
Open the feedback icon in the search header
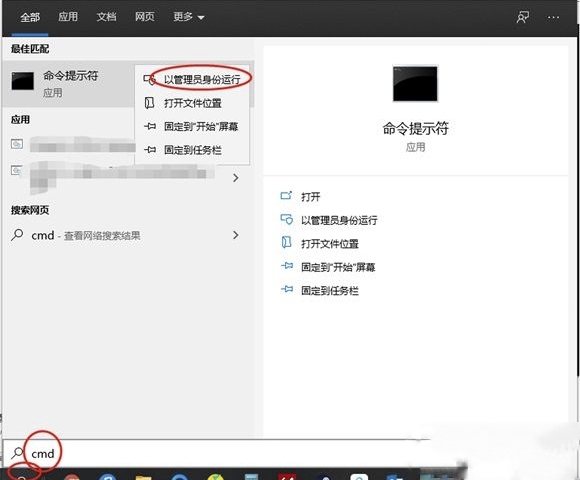[523, 17]
